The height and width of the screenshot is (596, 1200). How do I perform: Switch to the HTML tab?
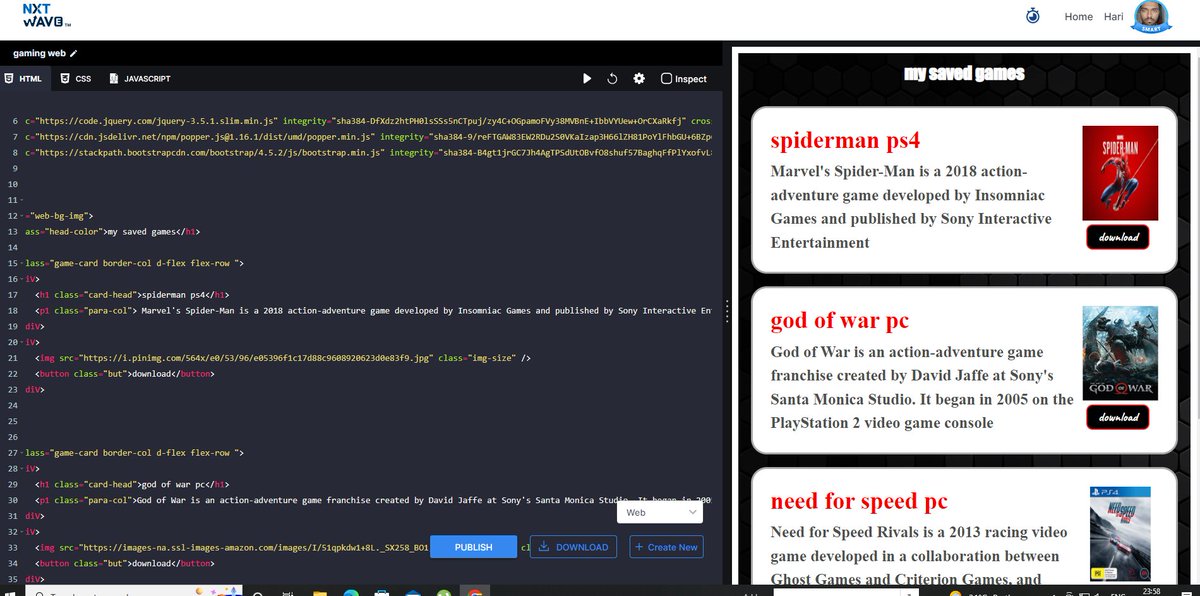tap(24, 78)
